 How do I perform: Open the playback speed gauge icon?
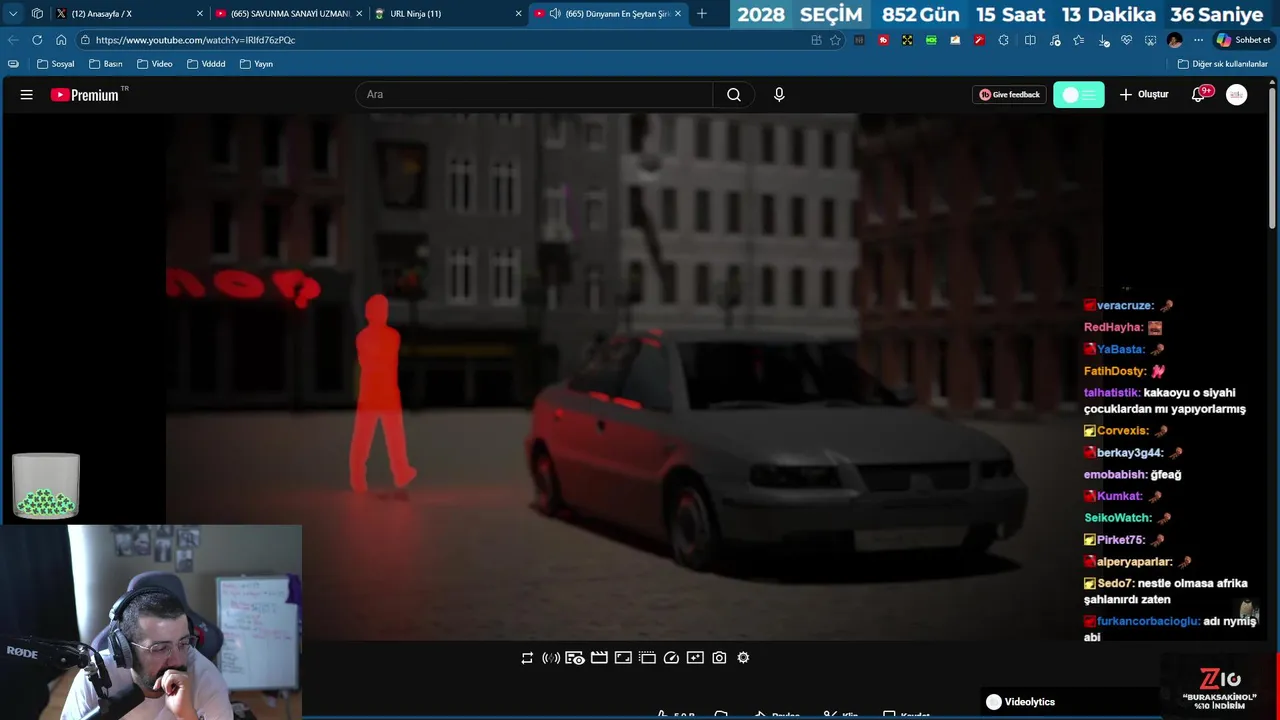(671, 657)
